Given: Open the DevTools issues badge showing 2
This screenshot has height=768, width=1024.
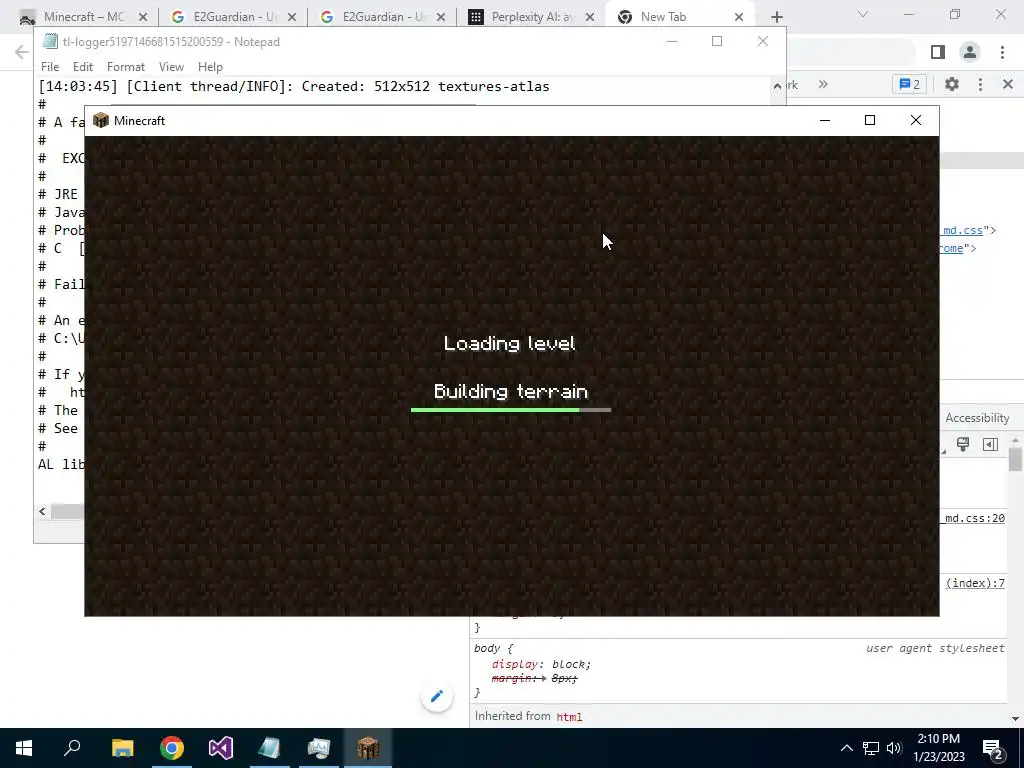Looking at the screenshot, I should coord(910,84).
